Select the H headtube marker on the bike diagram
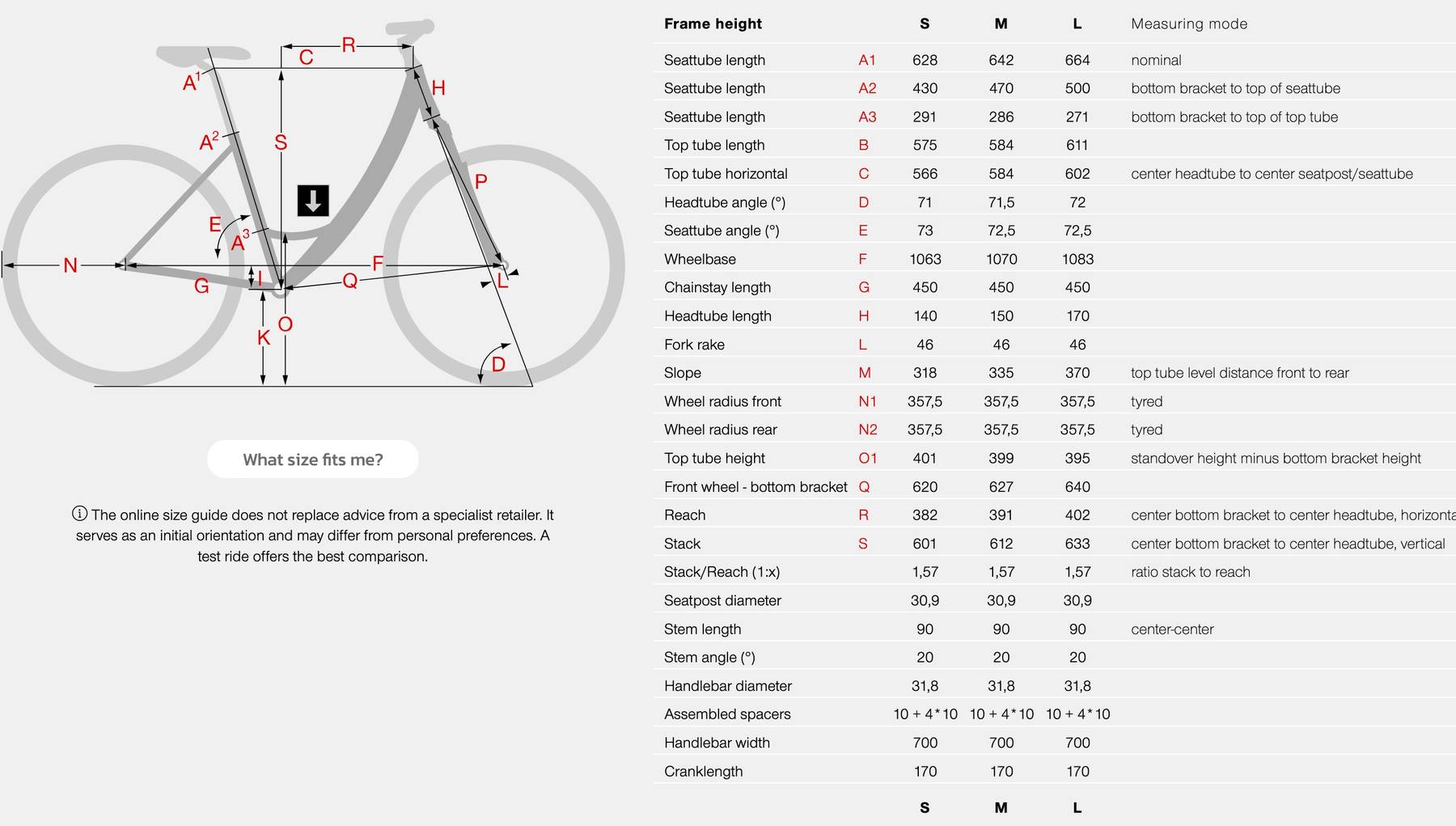Screen dimensions: 1456x826 pos(438,88)
